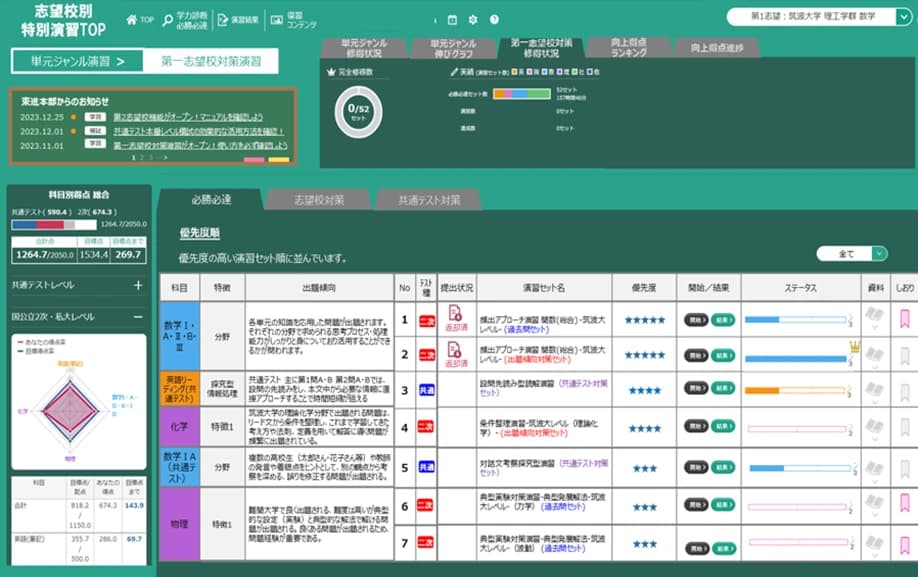Open the 資料 book icon for row 1
The width and height of the screenshot is (918, 577).
(x=874, y=318)
